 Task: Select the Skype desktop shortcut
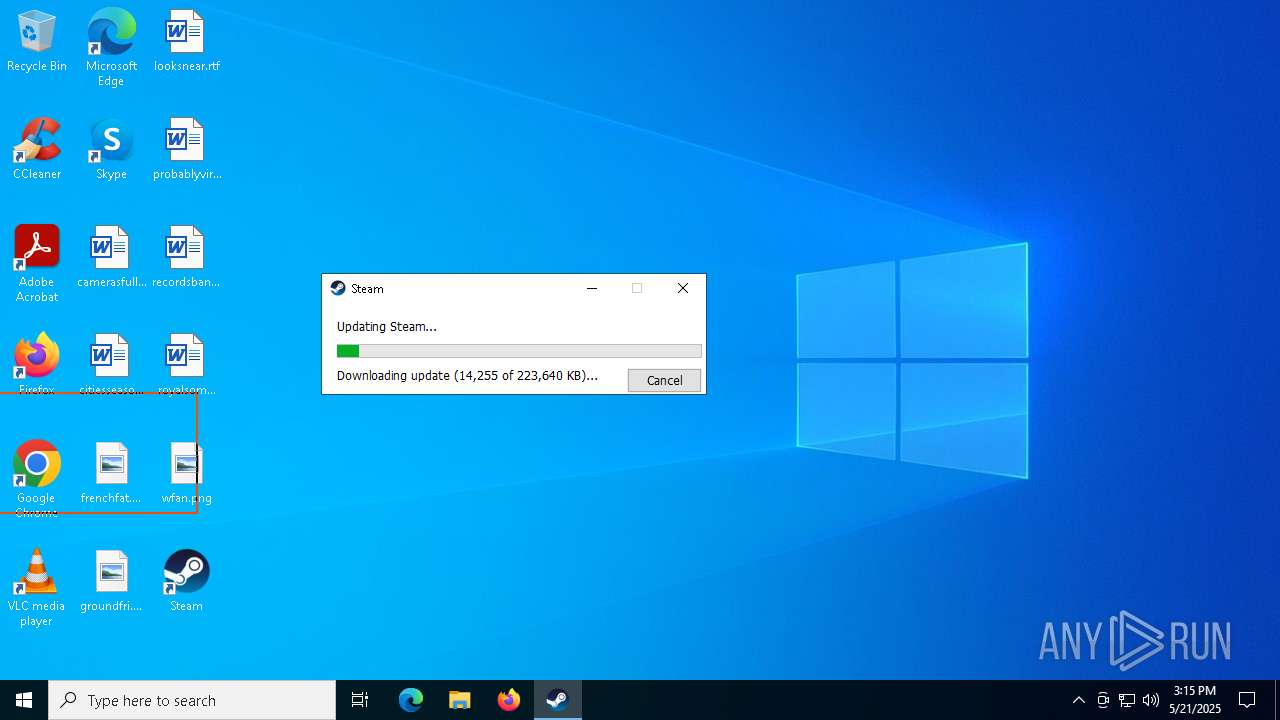click(x=111, y=150)
